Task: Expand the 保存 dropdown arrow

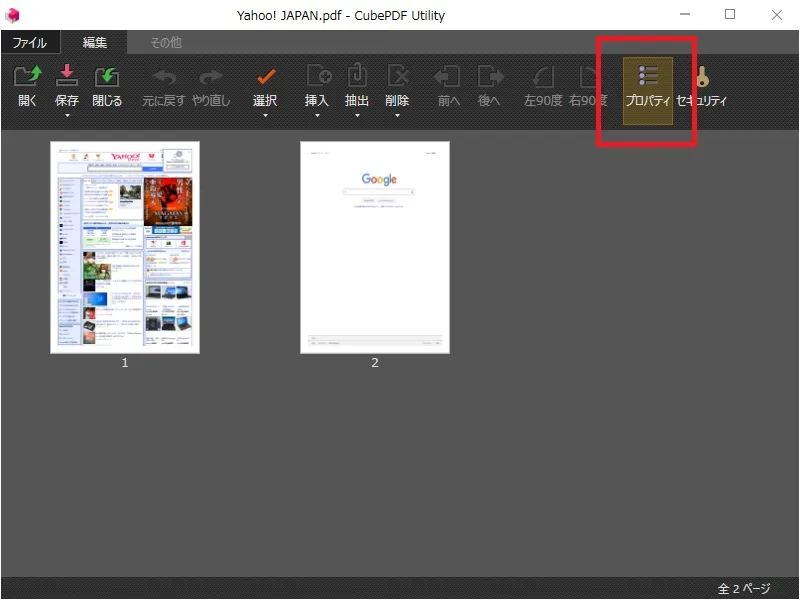Action: 67,116
